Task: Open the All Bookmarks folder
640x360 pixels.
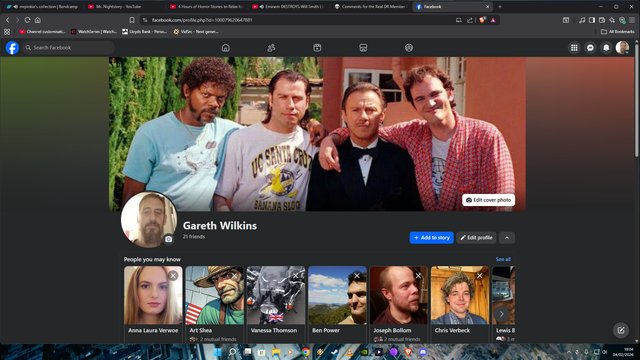Action: click(x=618, y=31)
